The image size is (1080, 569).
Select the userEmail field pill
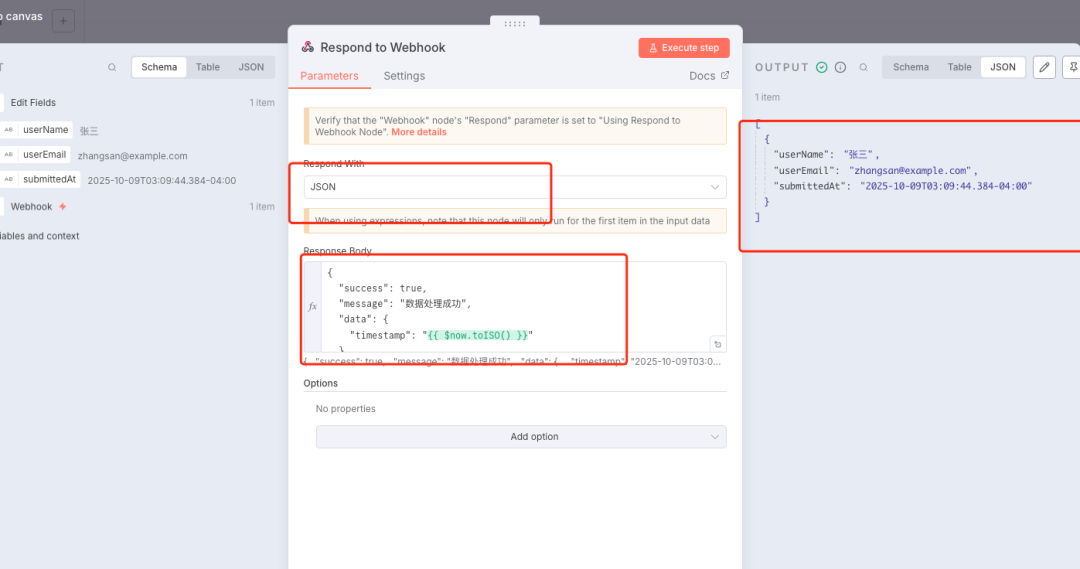pos(44,155)
